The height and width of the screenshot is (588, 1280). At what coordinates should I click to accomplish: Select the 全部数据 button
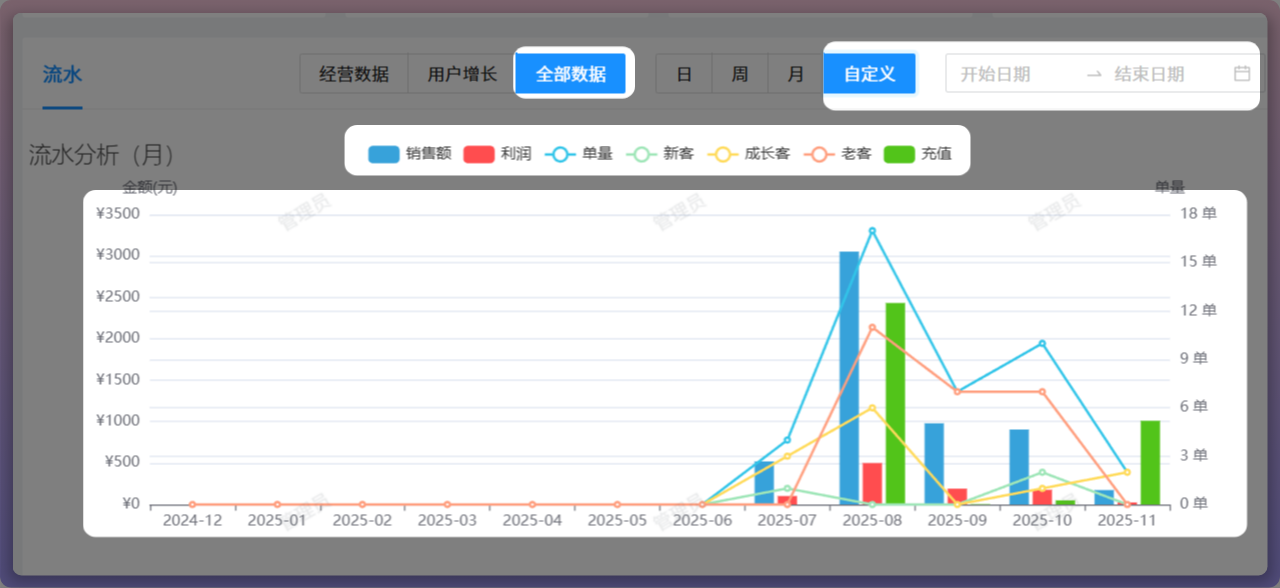point(571,74)
